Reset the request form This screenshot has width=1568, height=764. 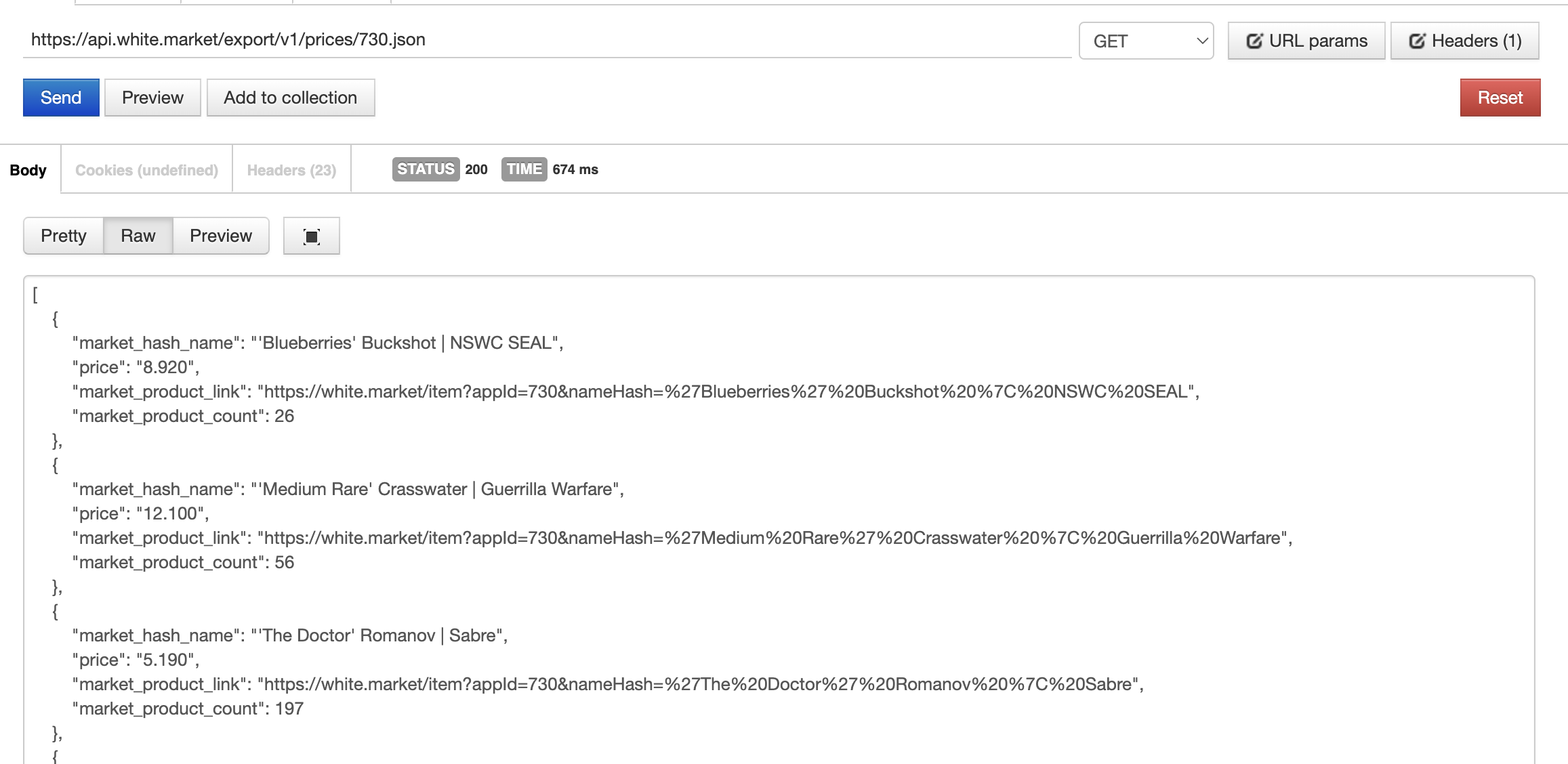[1500, 98]
